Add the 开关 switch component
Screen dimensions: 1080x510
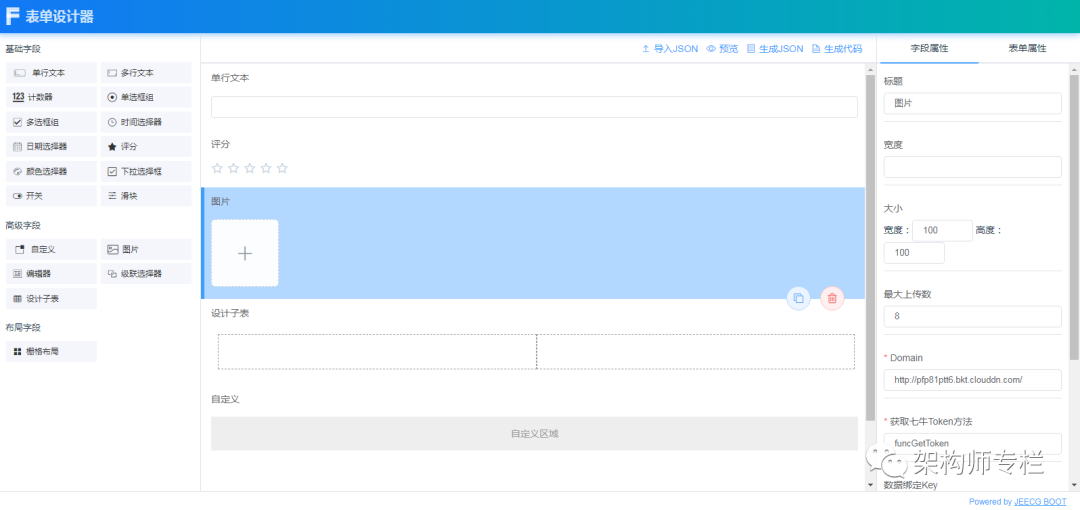coord(51,196)
